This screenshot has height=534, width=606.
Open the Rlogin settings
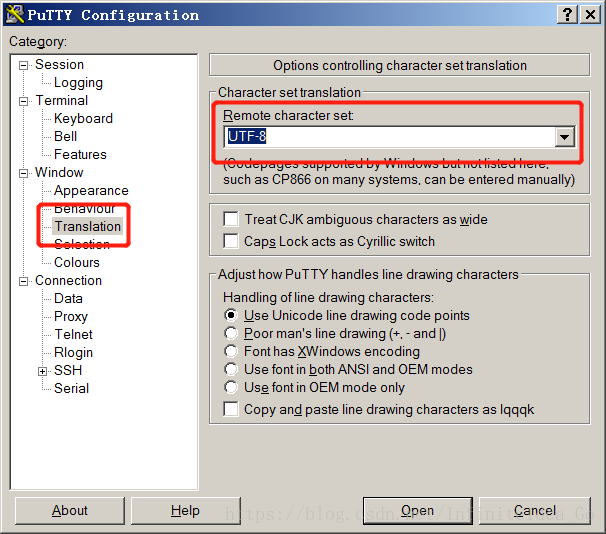click(73, 352)
